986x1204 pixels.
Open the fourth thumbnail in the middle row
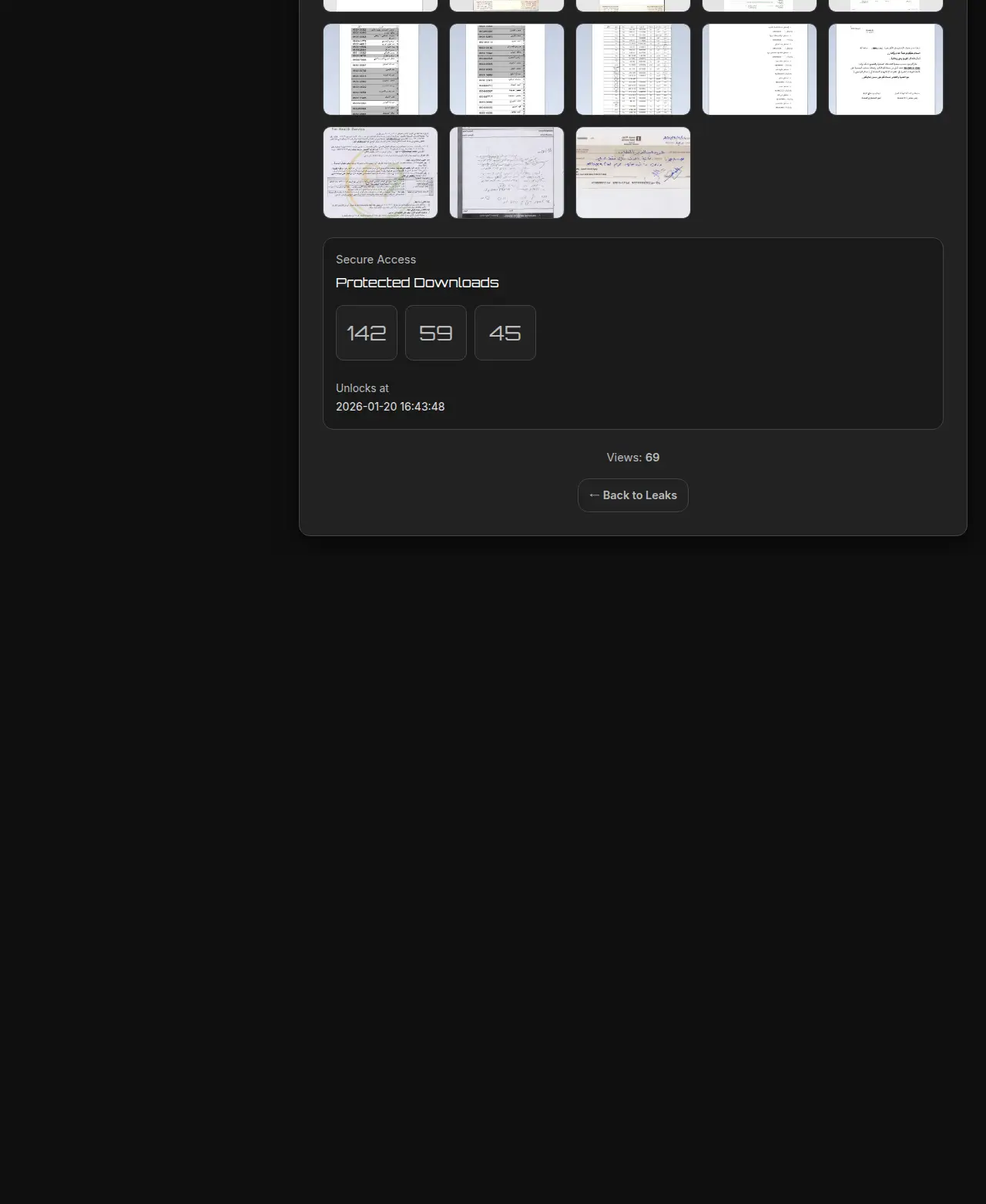click(760, 69)
